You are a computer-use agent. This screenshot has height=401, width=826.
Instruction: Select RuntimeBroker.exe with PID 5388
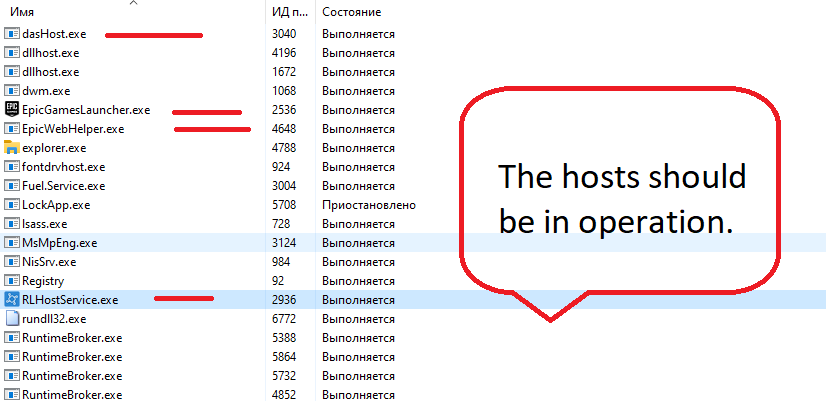coord(72,338)
